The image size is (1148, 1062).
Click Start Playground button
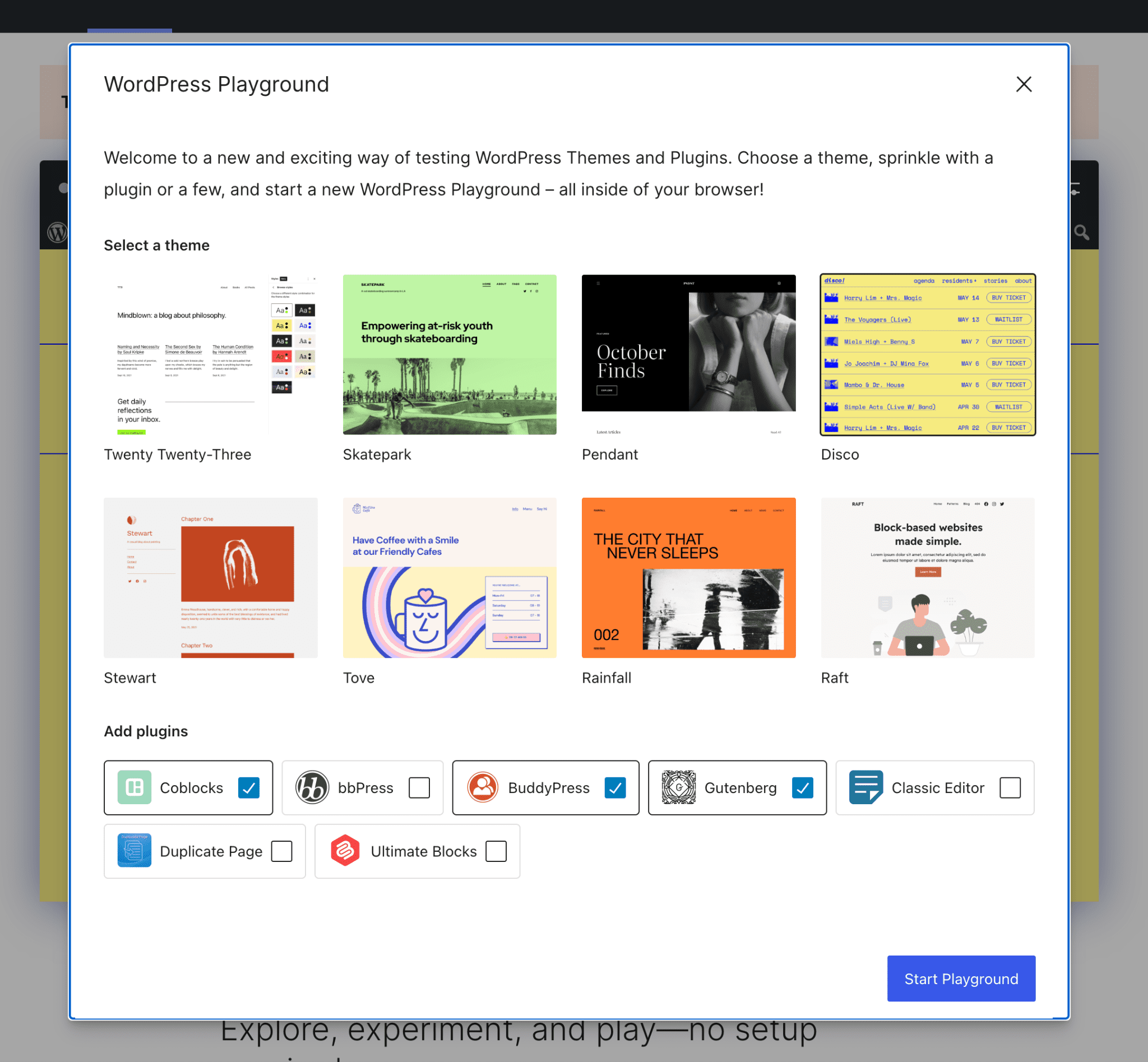pyautogui.click(x=961, y=978)
